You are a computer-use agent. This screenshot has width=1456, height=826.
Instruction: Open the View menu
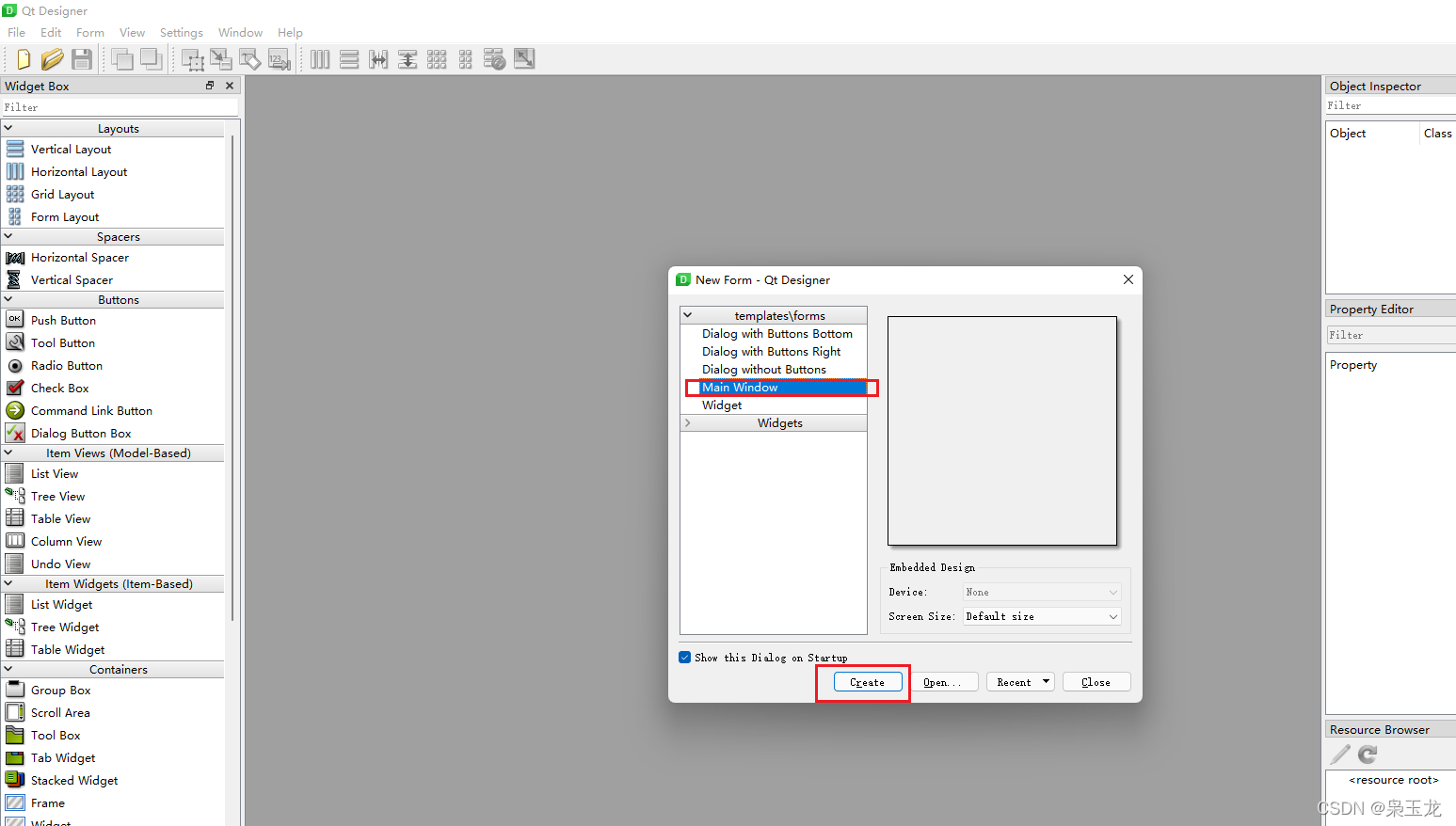tap(132, 33)
